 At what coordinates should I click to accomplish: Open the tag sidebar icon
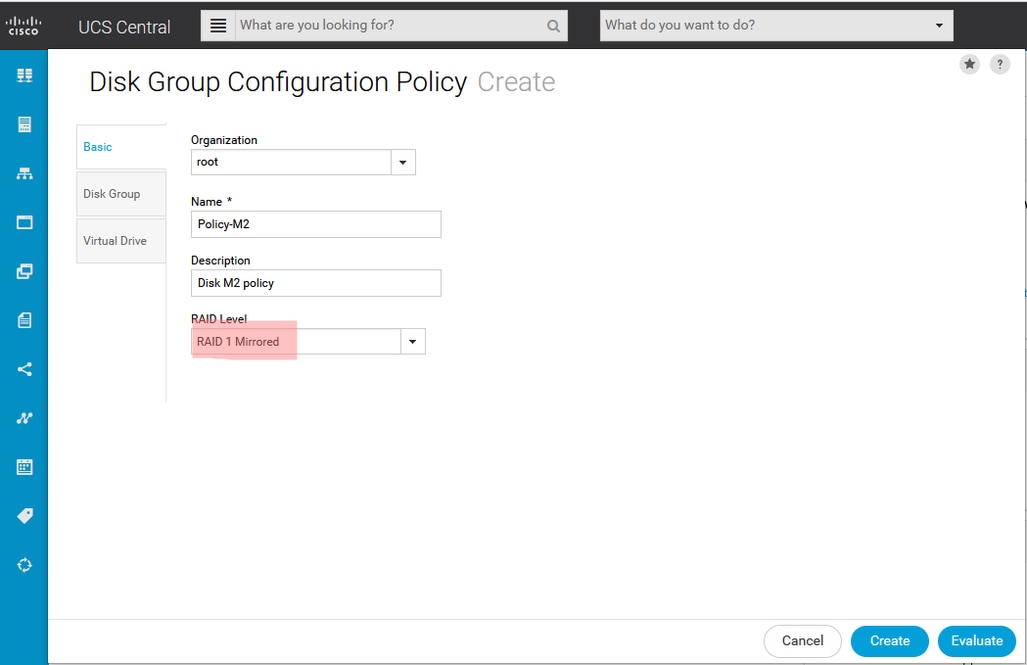(24, 516)
